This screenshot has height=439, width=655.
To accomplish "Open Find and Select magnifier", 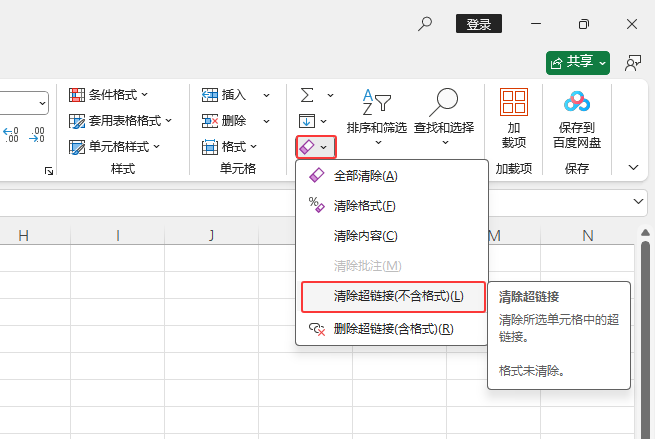I will click(443, 111).
